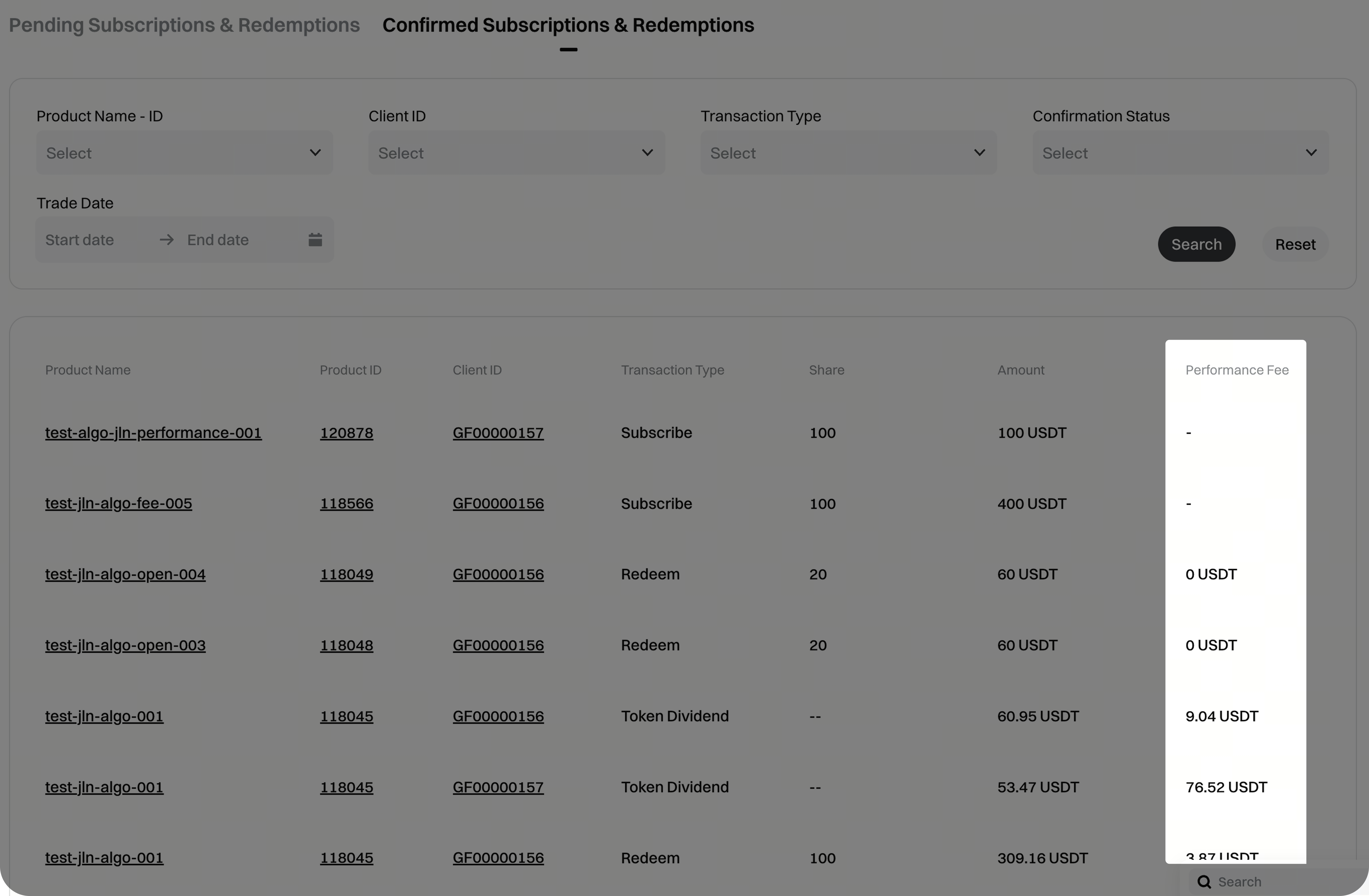
Task: Select Confirmed Subscriptions & Redemptions tab
Action: coord(568,25)
